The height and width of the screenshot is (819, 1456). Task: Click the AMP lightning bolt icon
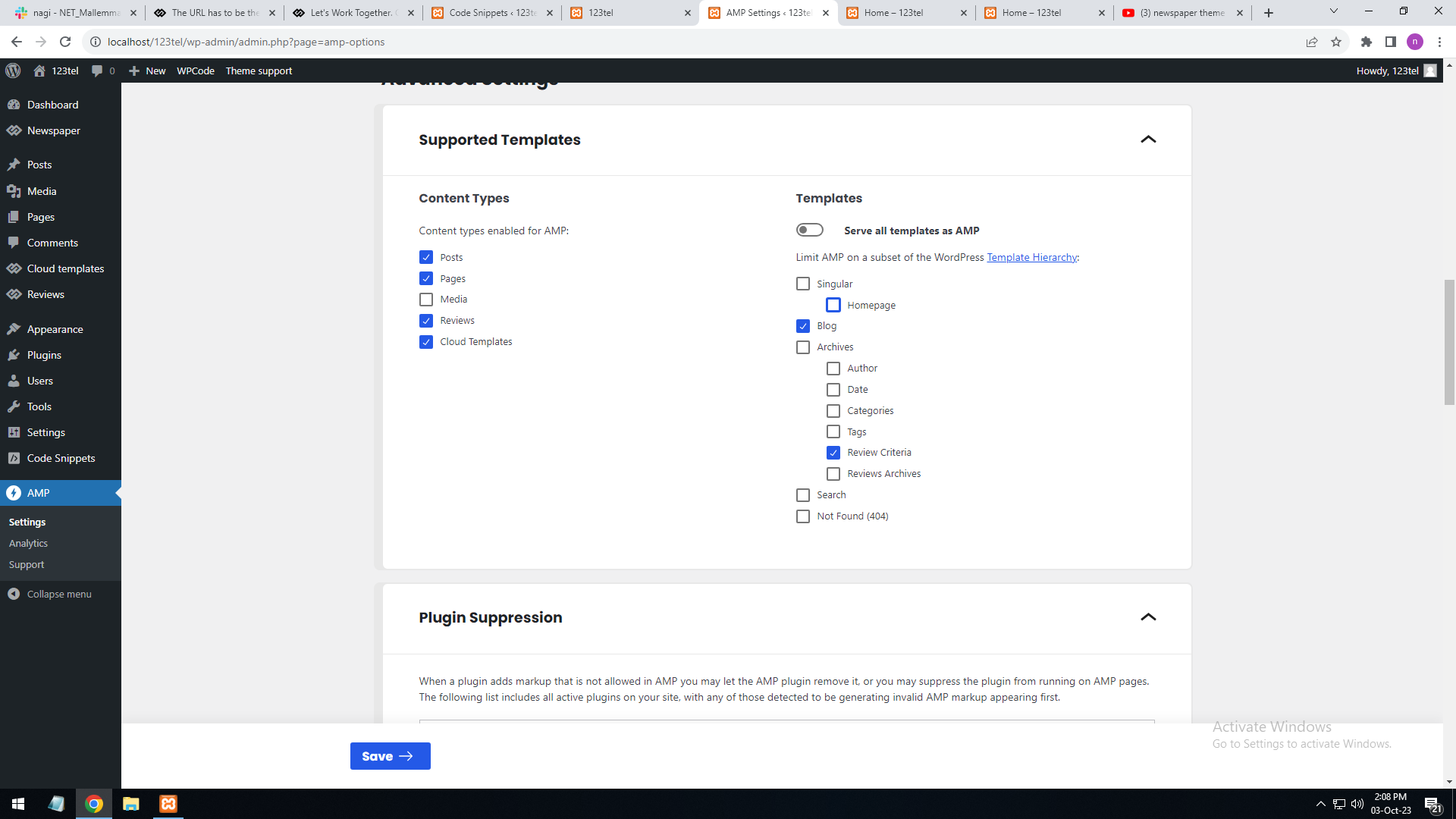pos(14,493)
